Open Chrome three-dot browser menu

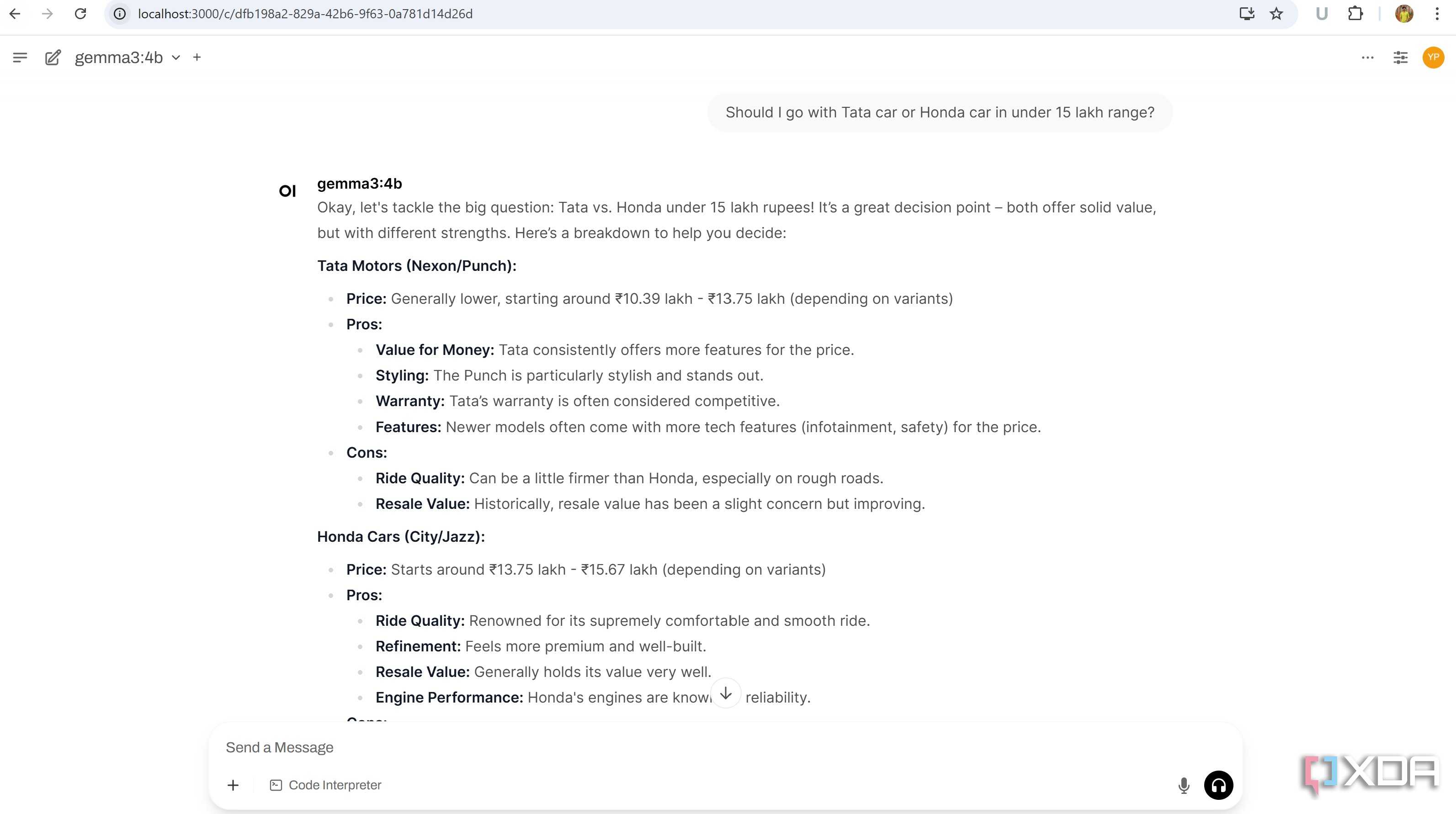pyautogui.click(x=1437, y=14)
